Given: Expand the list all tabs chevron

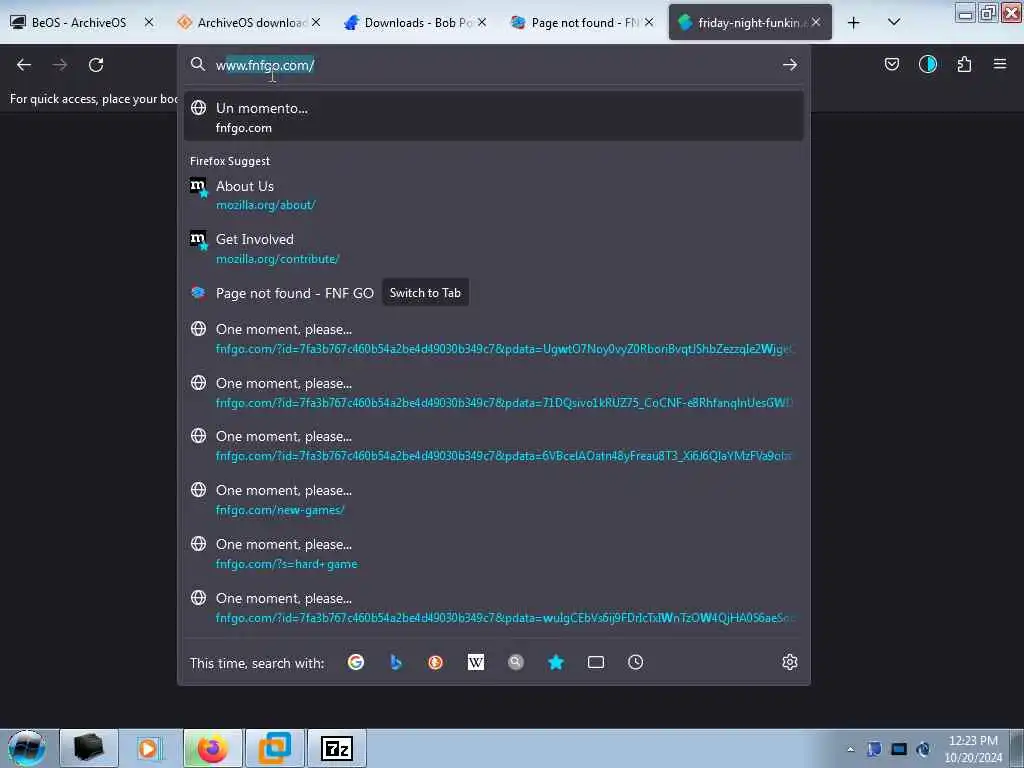Looking at the screenshot, I should 894,22.
